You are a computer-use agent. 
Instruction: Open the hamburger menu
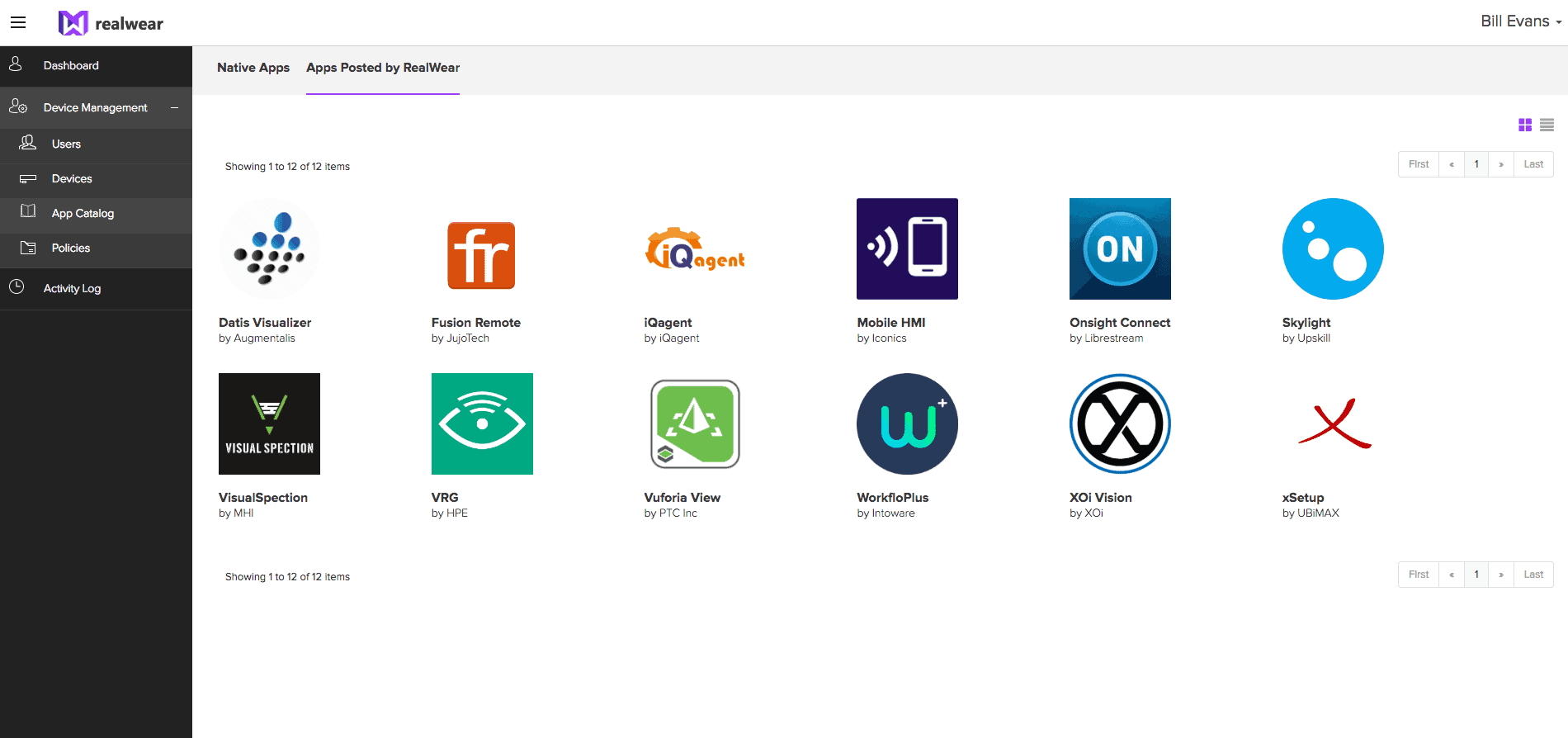(18, 22)
